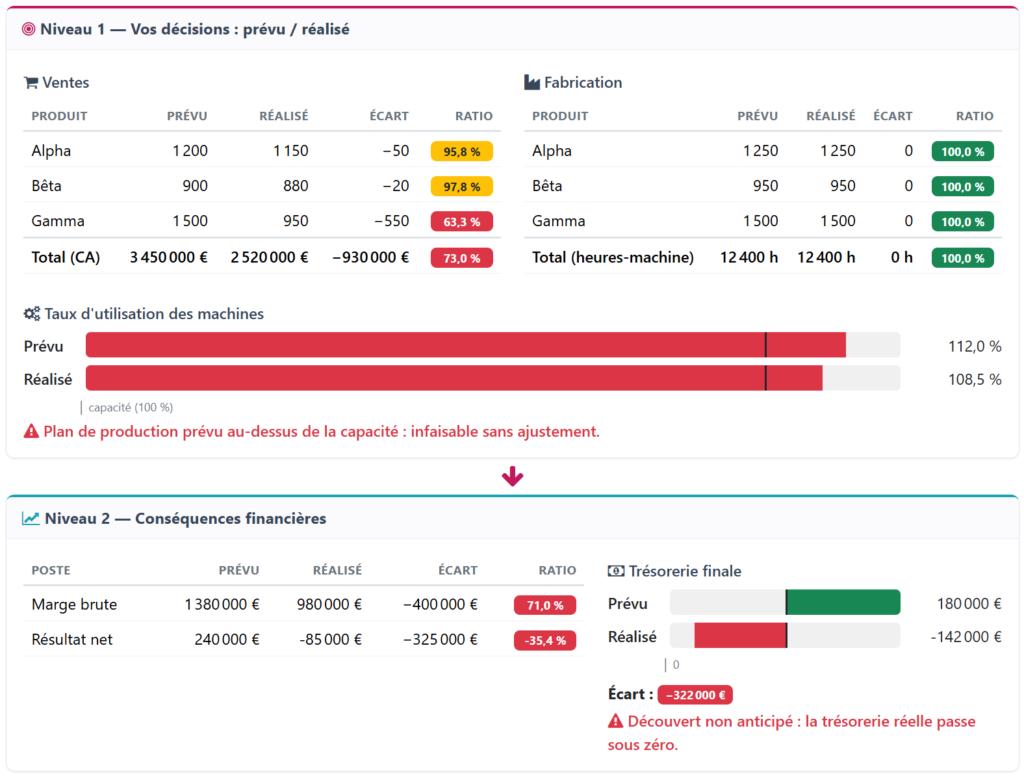
Task: Click the 880 réalisé value for Bêta
Action: [296, 186]
